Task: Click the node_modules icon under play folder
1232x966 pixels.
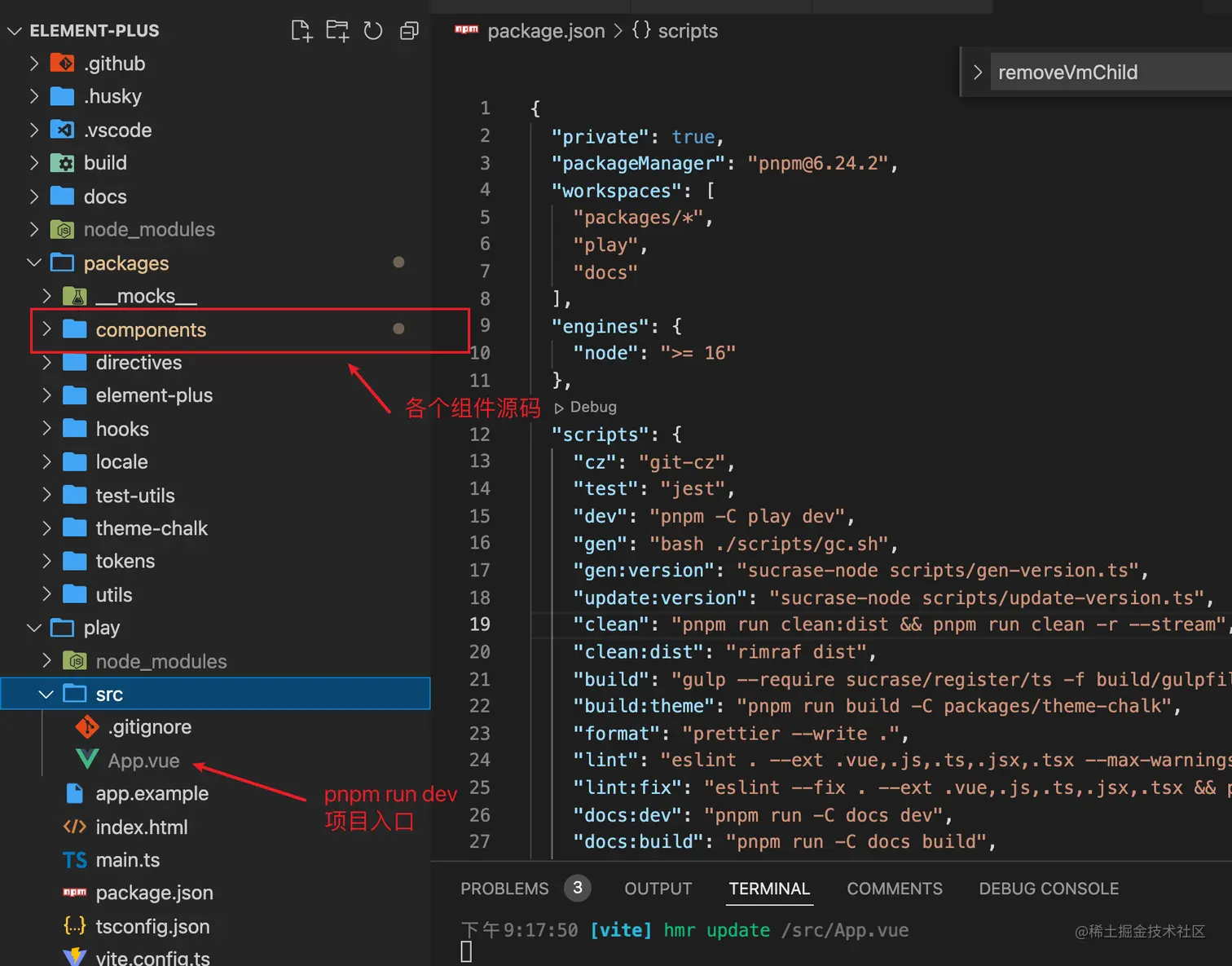Action: click(x=75, y=661)
